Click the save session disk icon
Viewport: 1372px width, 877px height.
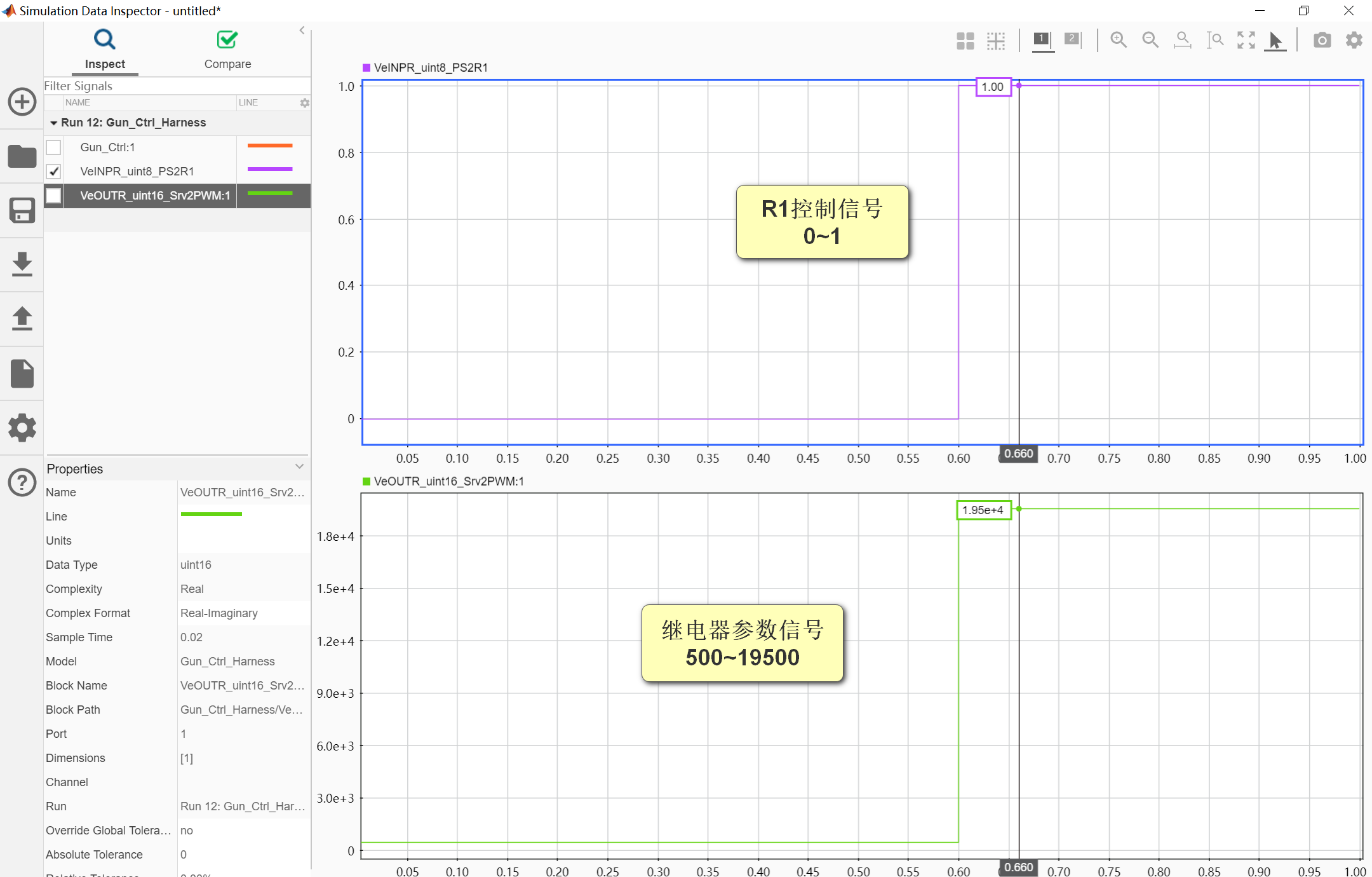(22, 210)
